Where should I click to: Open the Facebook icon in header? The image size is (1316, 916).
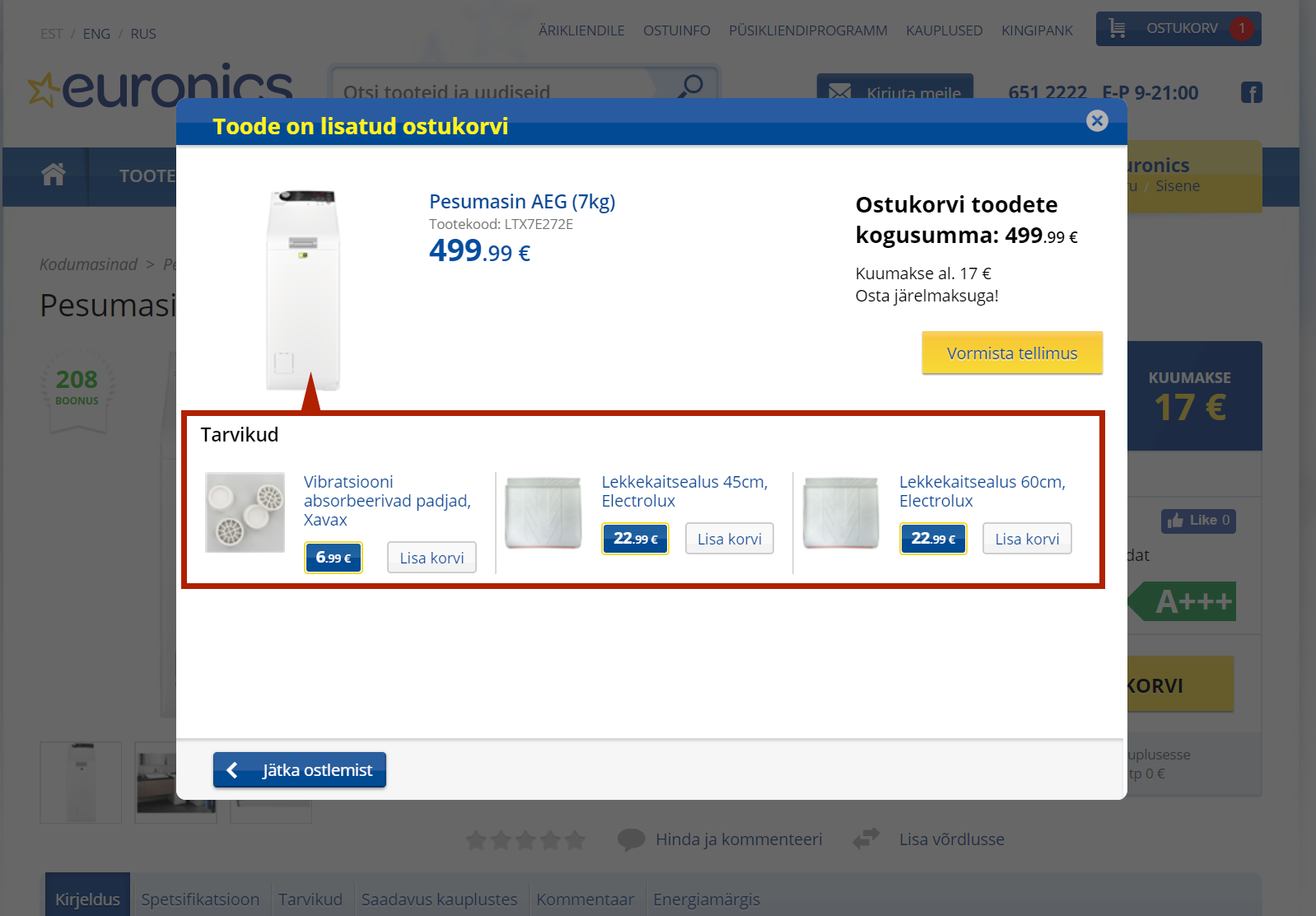coord(1252,93)
